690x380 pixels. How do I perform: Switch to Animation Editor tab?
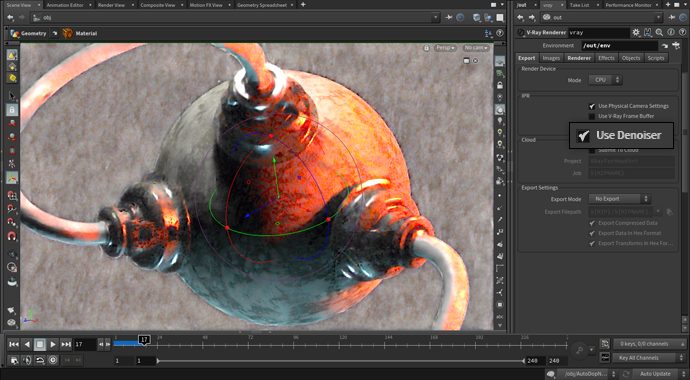(x=65, y=5)
